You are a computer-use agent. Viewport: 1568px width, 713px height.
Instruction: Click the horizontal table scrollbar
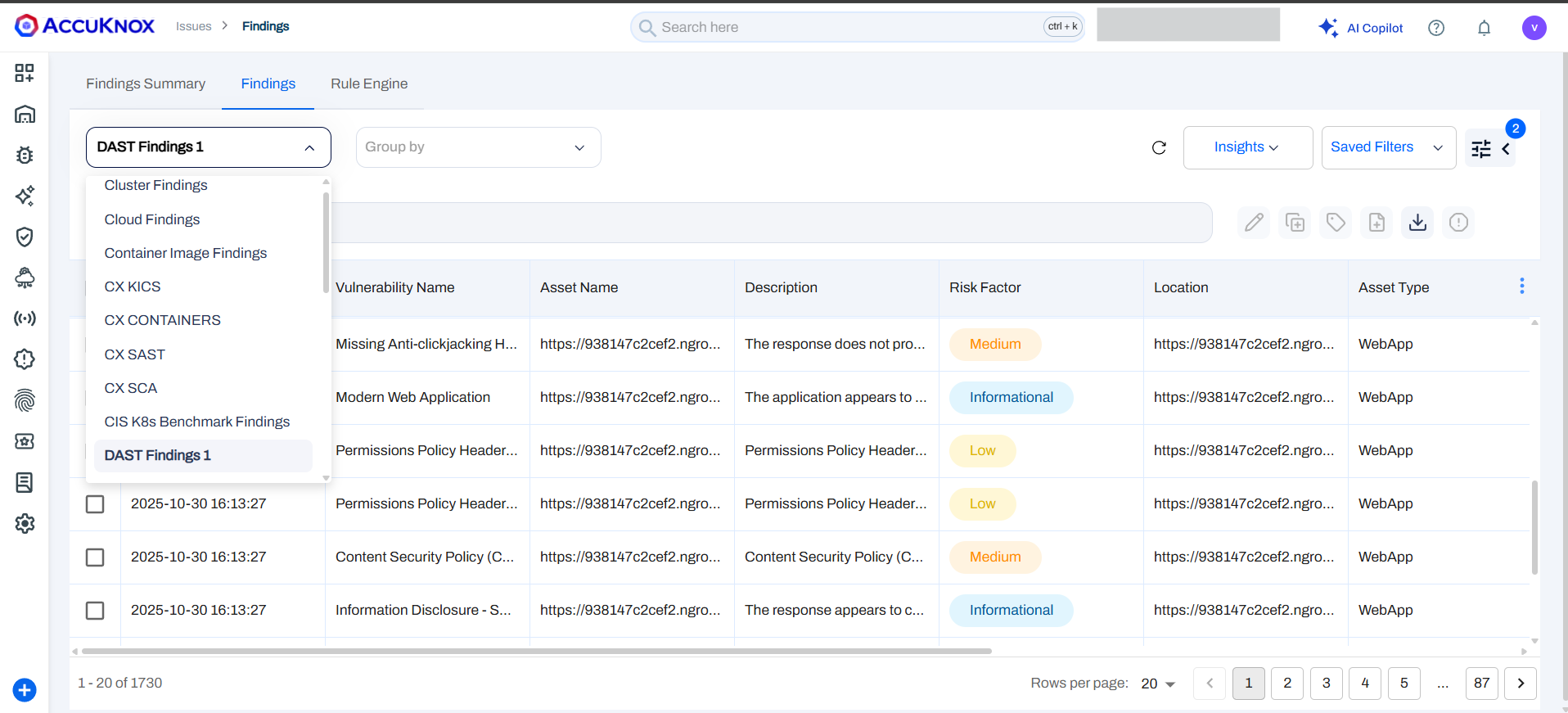point(537,652)
